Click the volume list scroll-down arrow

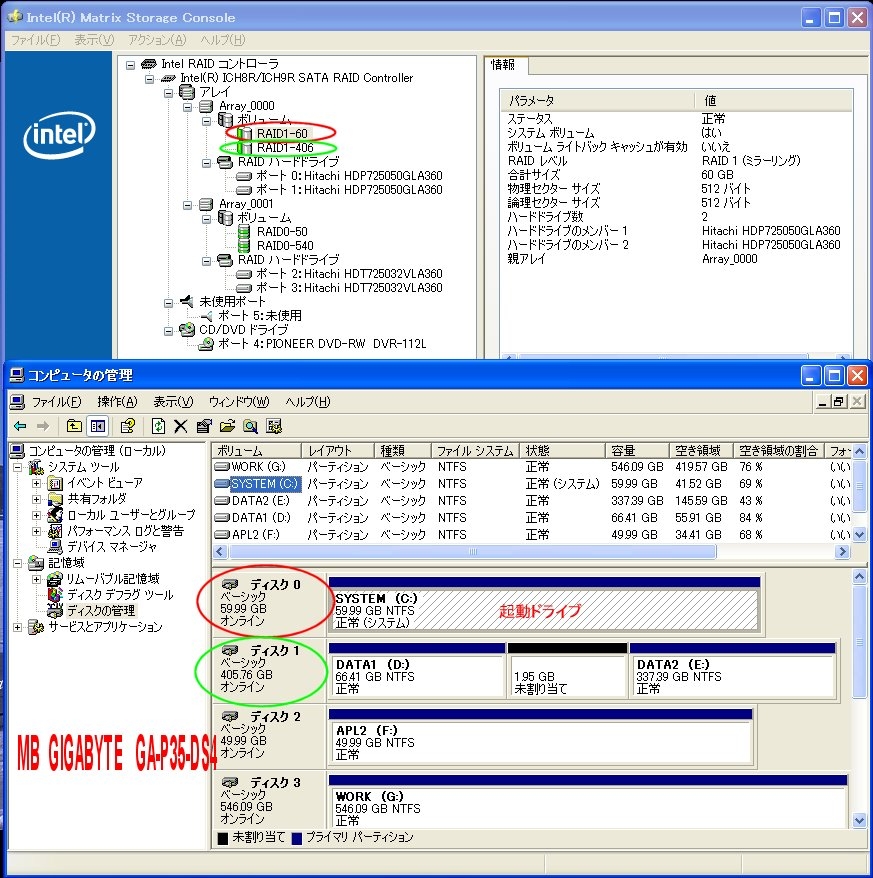click(x=860, y=535)
